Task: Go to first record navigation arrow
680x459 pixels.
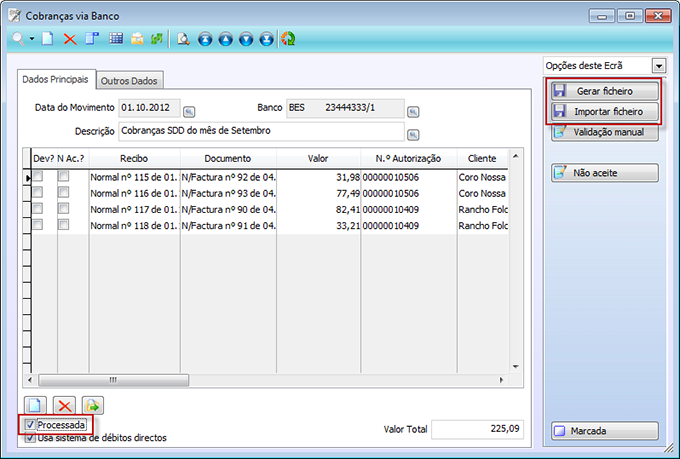Action: tap(204, 39)
